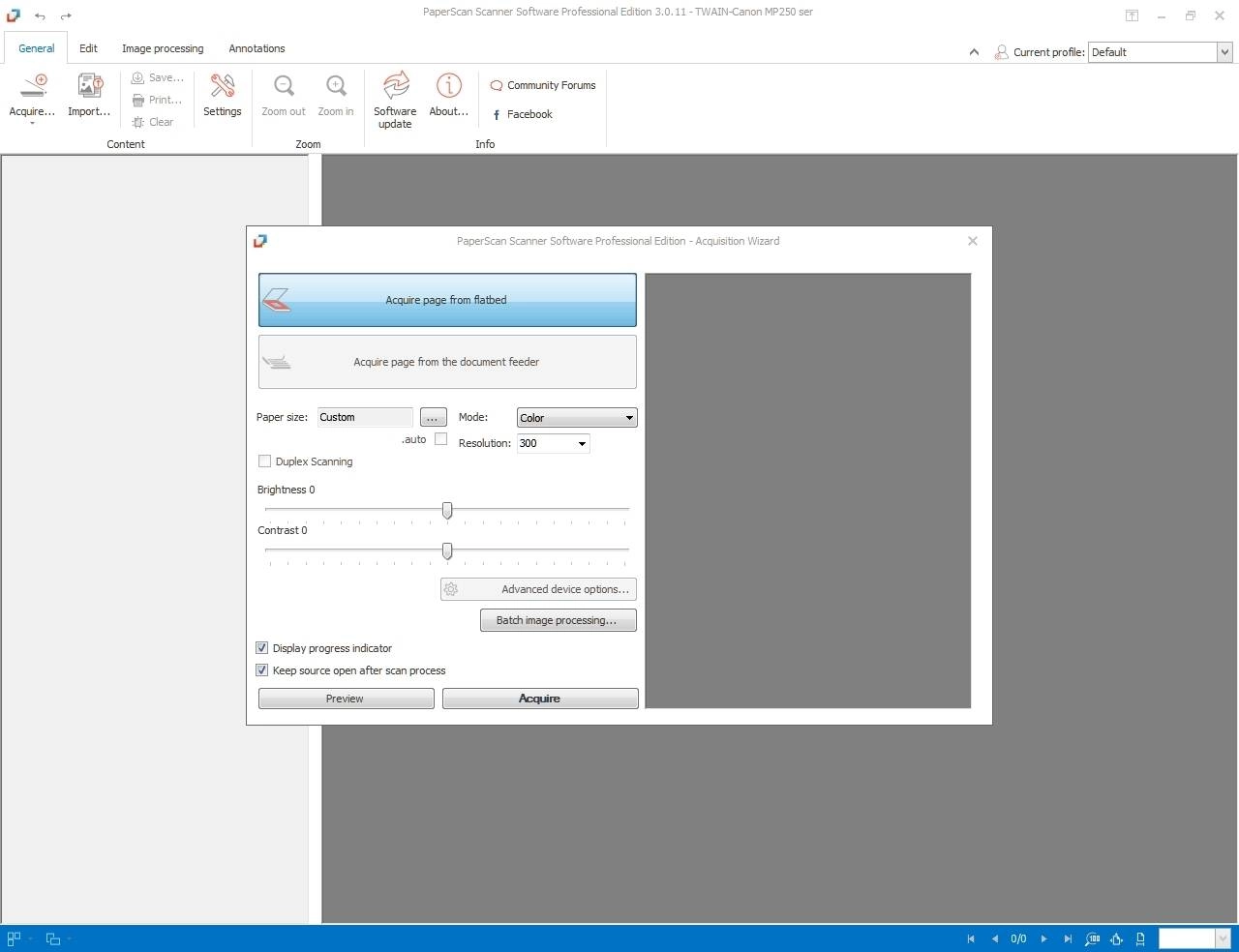Viewport: 1239px width, 952px height.
Task: Click the Paper size Custom field
Action: pyautogui.click(x=365, y=417)
